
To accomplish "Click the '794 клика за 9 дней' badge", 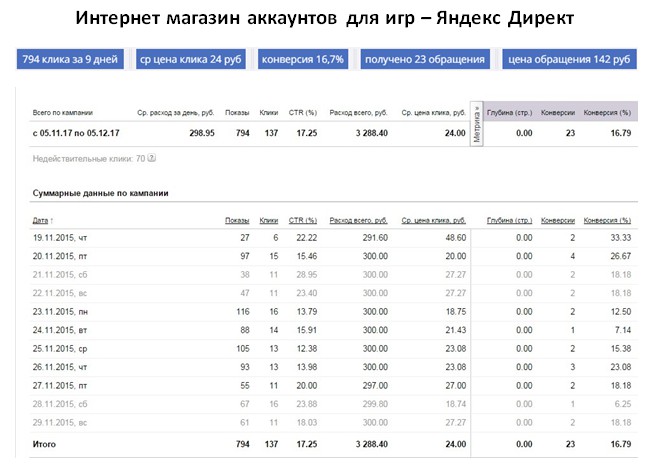I will (x=70, y=59).
